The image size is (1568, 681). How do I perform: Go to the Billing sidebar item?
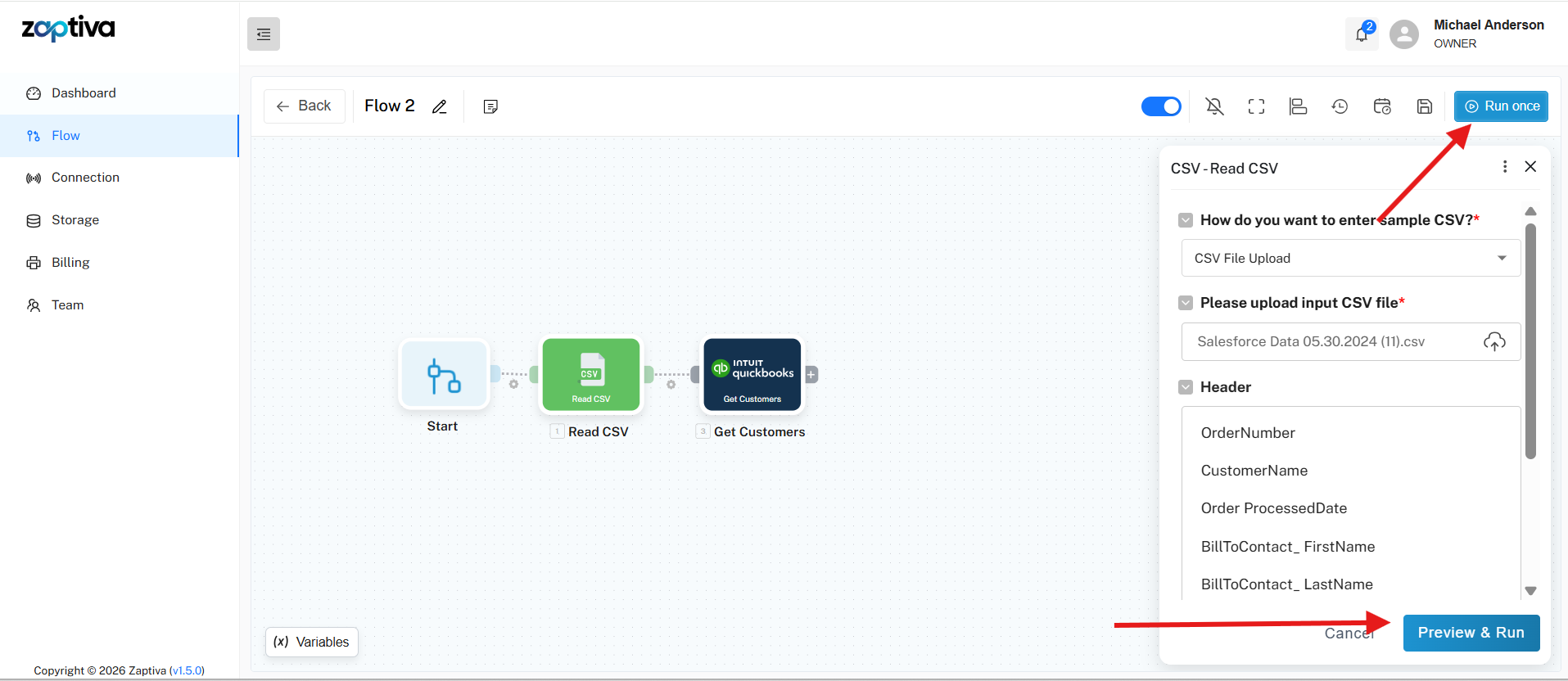click(70, 263)
